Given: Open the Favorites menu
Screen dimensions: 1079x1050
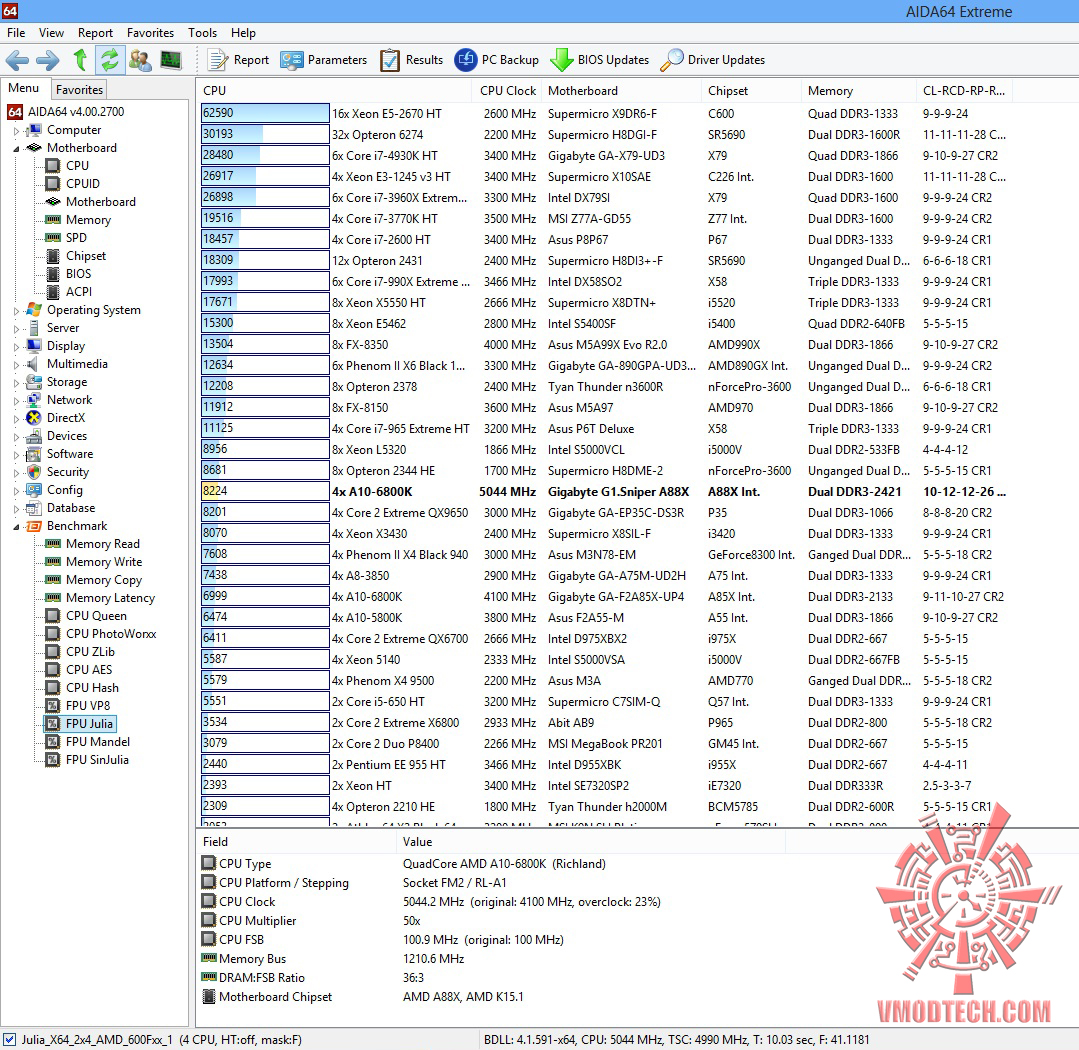Looking at the screenshot, I should pyautogui.click(x=150, y=32).
